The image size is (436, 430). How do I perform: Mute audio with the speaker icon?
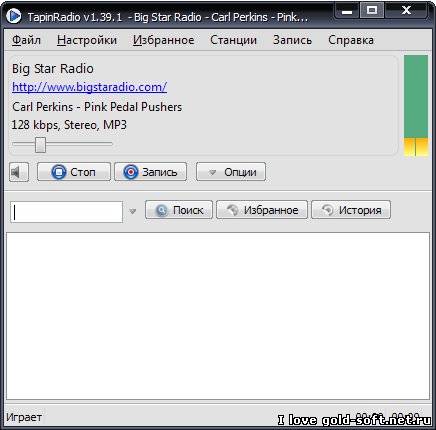click(x=19, y=172)
